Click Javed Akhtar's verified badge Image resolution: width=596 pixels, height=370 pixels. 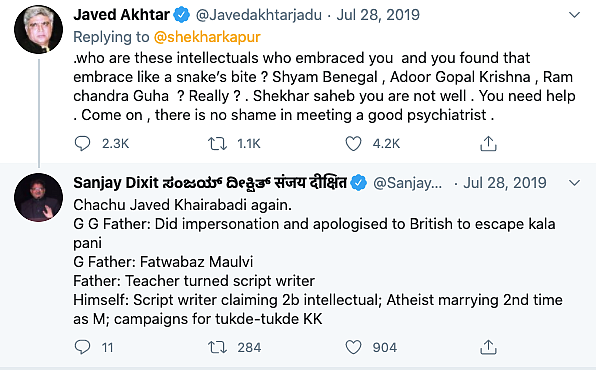tap(182, 15)
